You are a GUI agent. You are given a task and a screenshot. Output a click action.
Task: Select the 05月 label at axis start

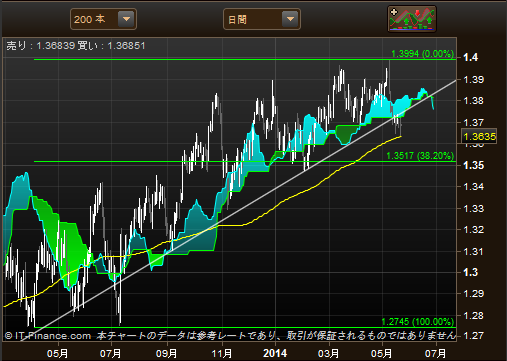(57, 353)
